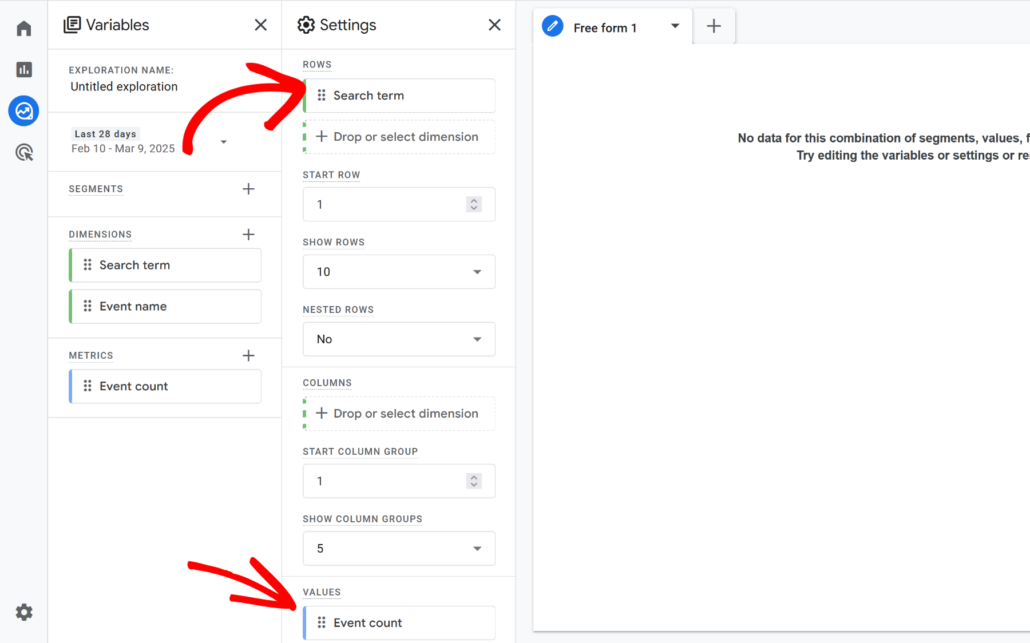1030x643 pixels.
Task: Open the Show rows dropdown
Action: [398, 271]
